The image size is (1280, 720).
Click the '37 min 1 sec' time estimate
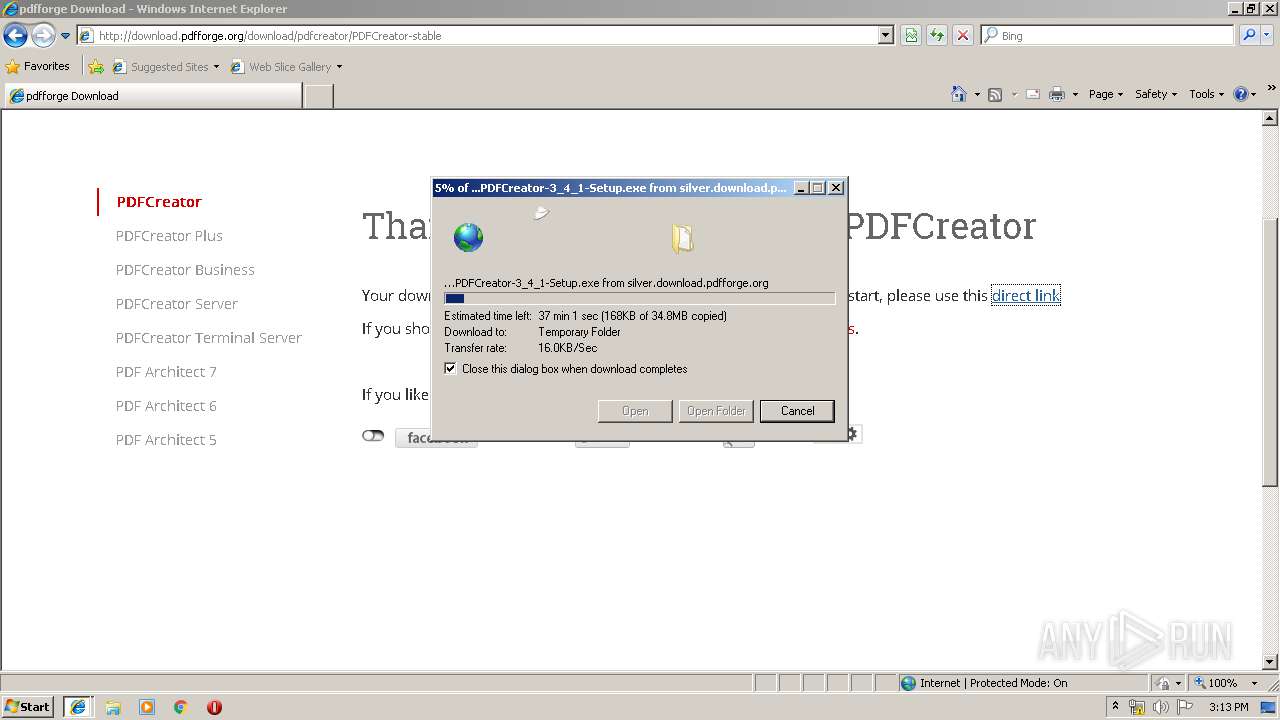coord(567,316)
